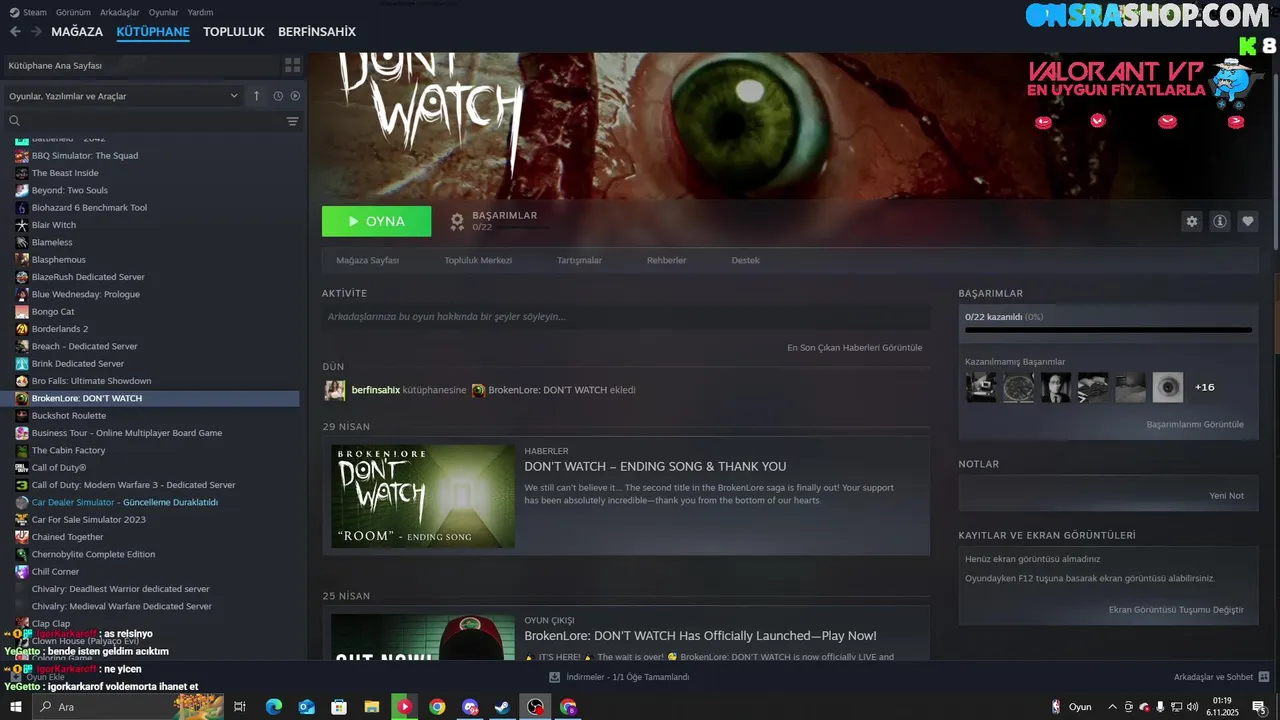Viewport: 1280px width, 720px height.
Task: Expand hidden system tray icons chevron
Action: [1112, 707]
